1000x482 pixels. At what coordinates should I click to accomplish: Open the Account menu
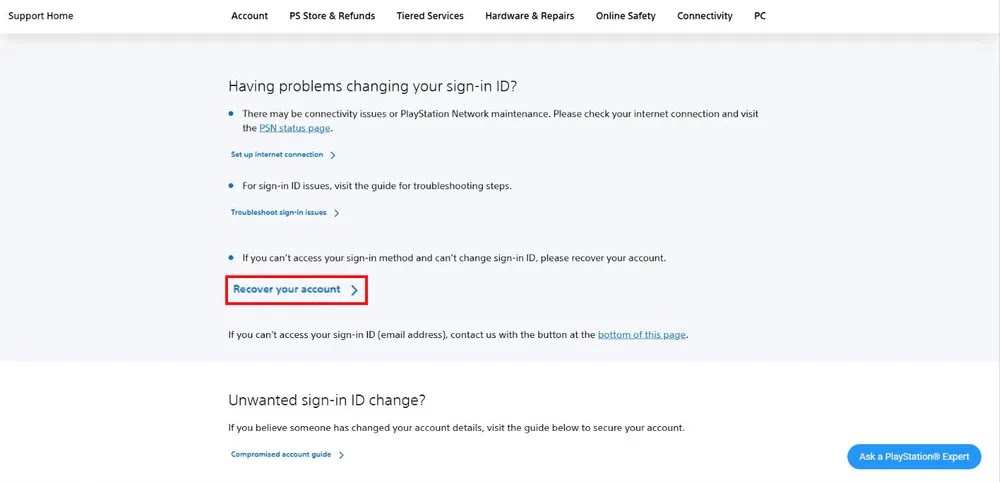(249, 16)
